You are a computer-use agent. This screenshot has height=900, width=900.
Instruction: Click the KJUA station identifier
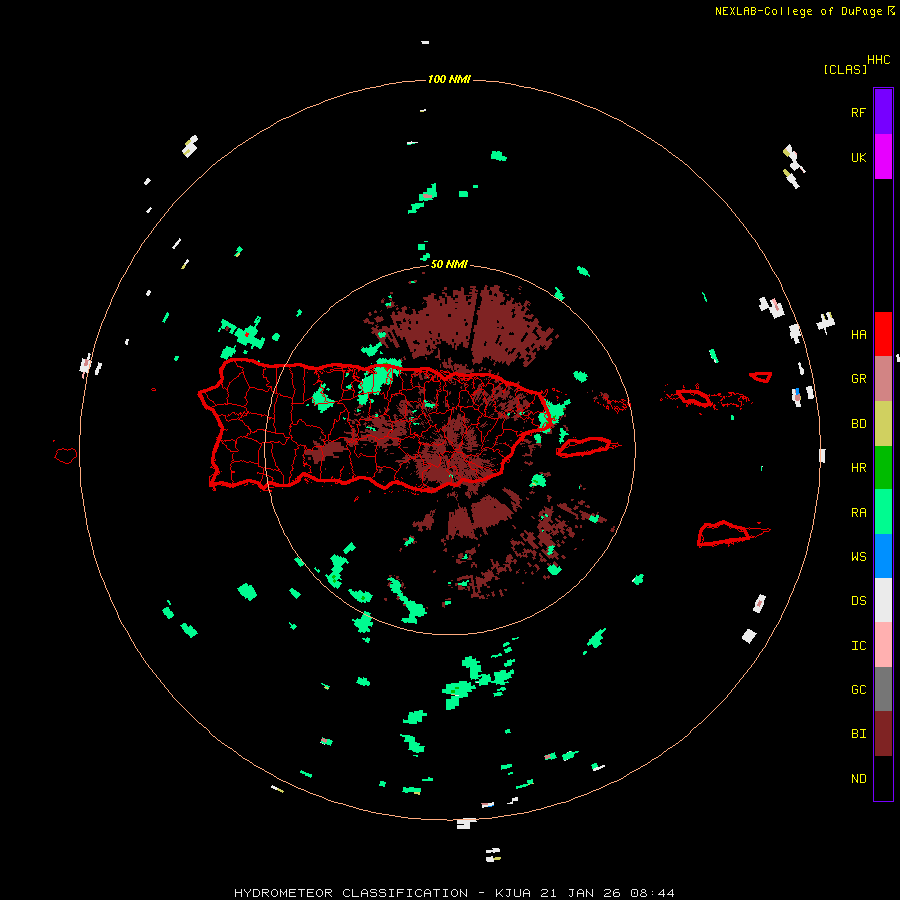(513, 893)
